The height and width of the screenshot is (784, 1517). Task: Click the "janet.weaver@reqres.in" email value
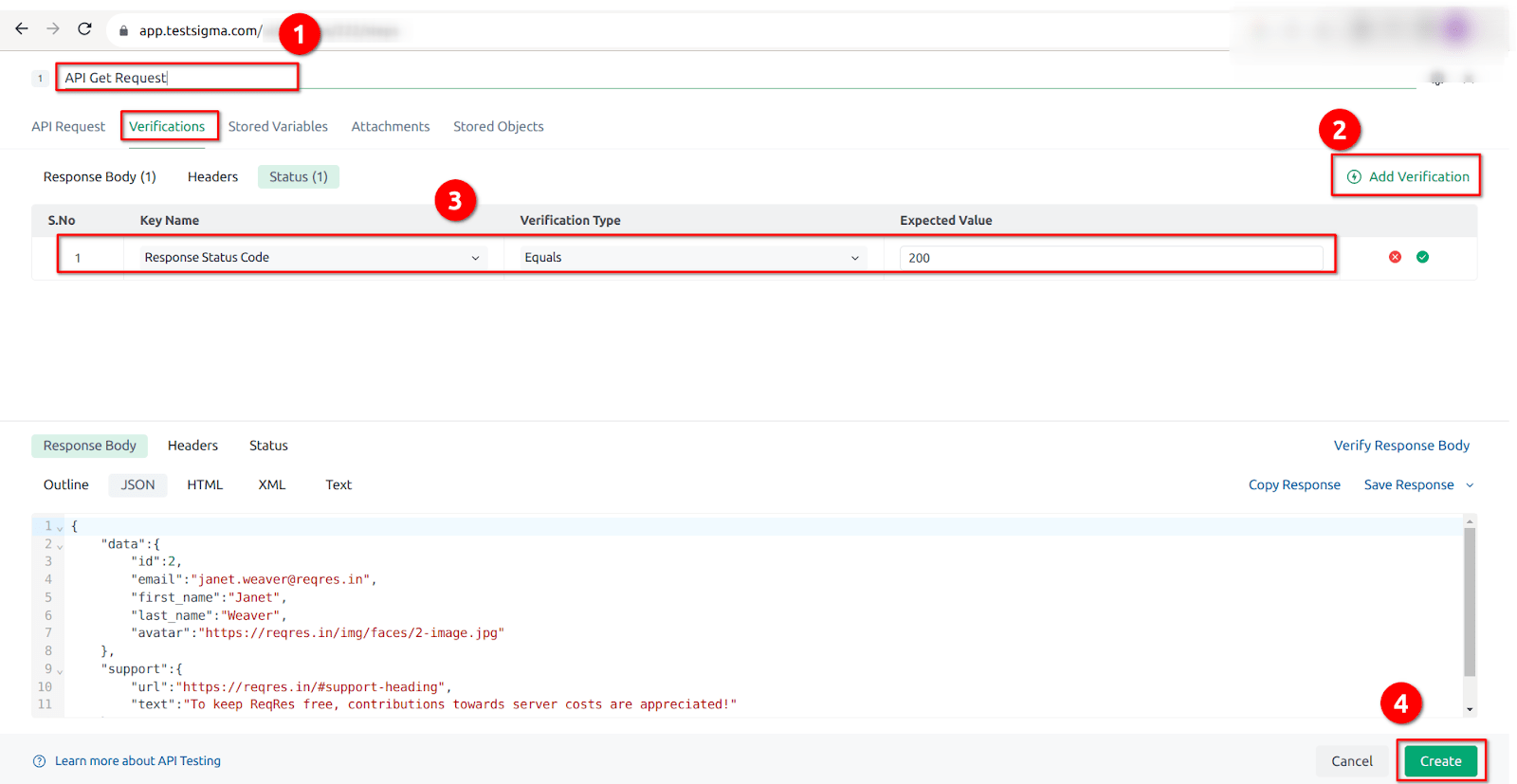tap(280, 579)
